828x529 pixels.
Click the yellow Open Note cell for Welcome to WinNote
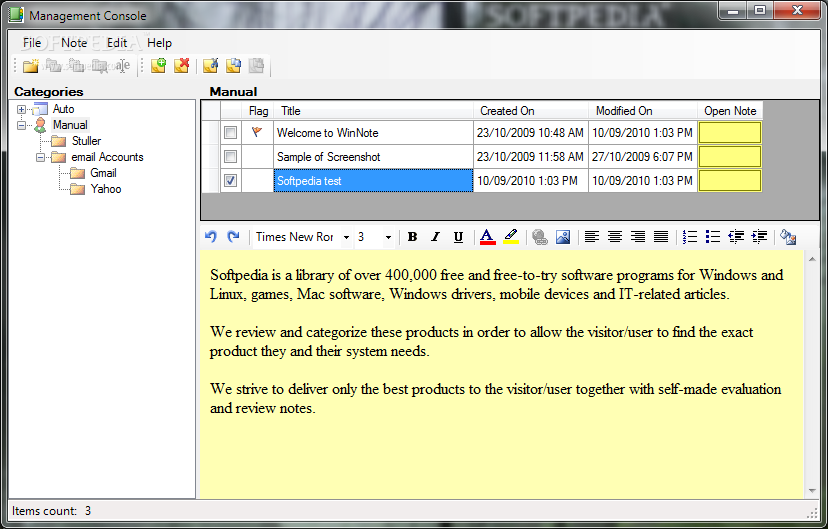pos(730,133)
